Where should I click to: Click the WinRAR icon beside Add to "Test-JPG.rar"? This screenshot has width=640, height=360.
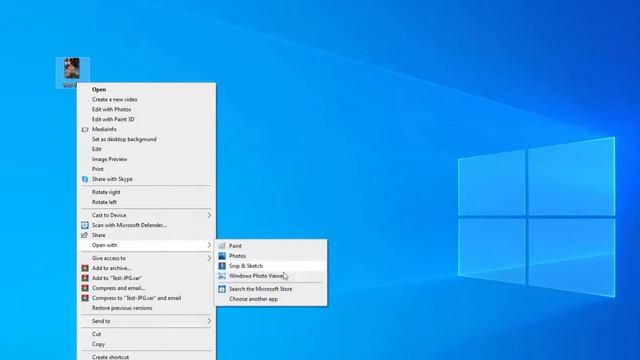tap(85, 278)
